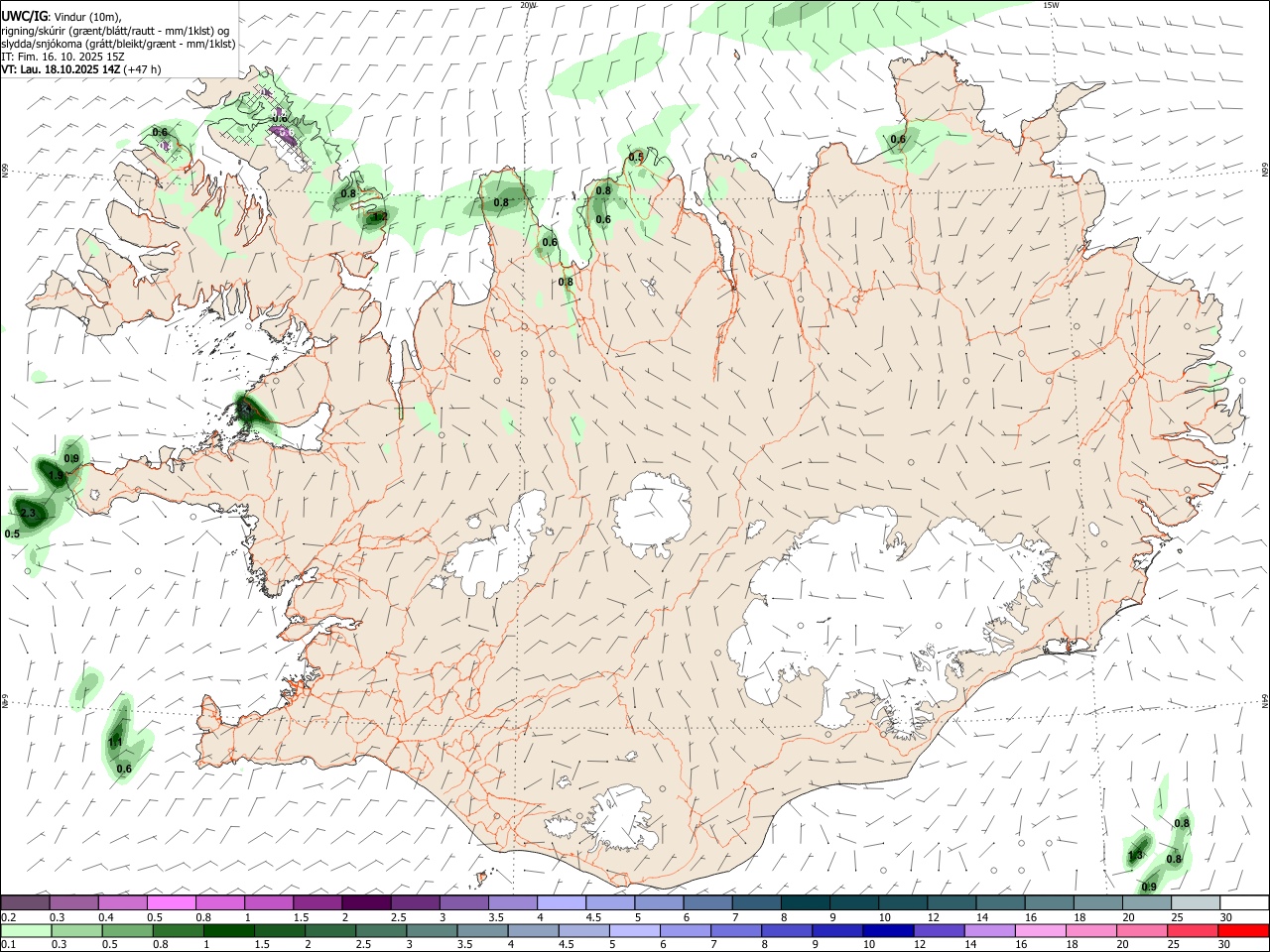Select the darkest purple swatch above the snow legend's 2
The image size is (1270, 952).
coord(366,903)
